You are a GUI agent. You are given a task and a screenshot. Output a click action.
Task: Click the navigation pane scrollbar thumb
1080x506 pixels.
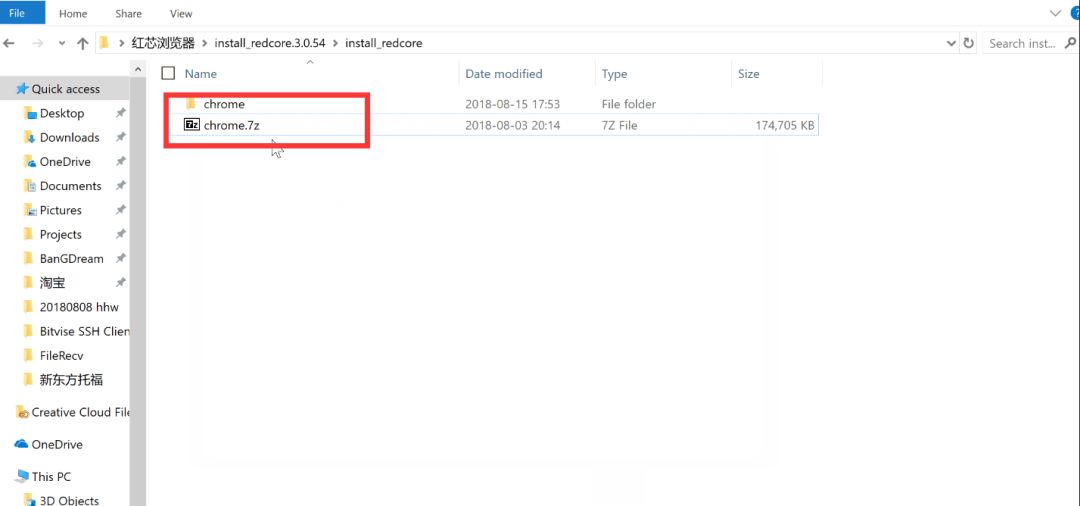pos(138,289)
